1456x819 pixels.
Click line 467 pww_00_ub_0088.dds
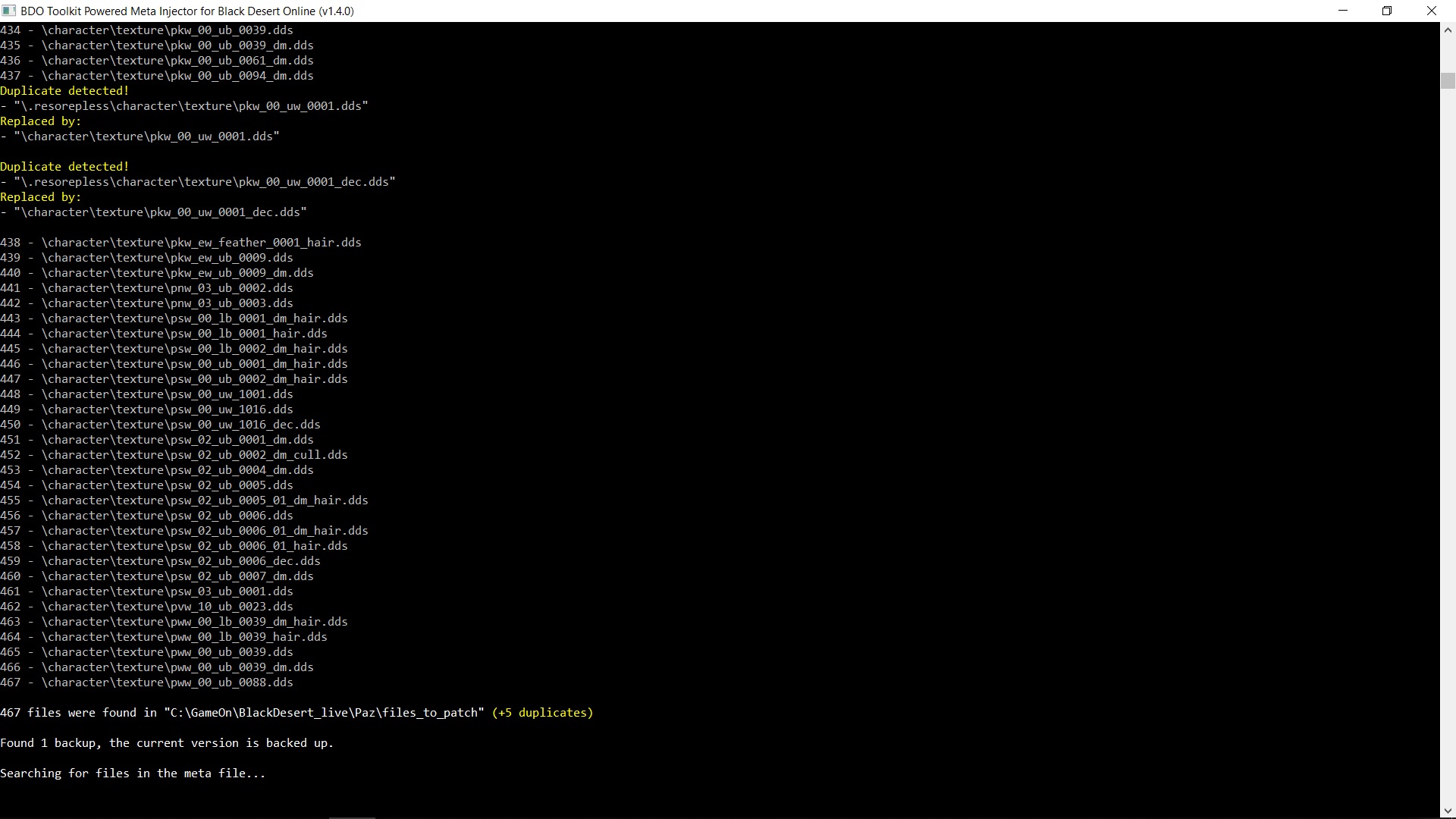coord(146,682)
